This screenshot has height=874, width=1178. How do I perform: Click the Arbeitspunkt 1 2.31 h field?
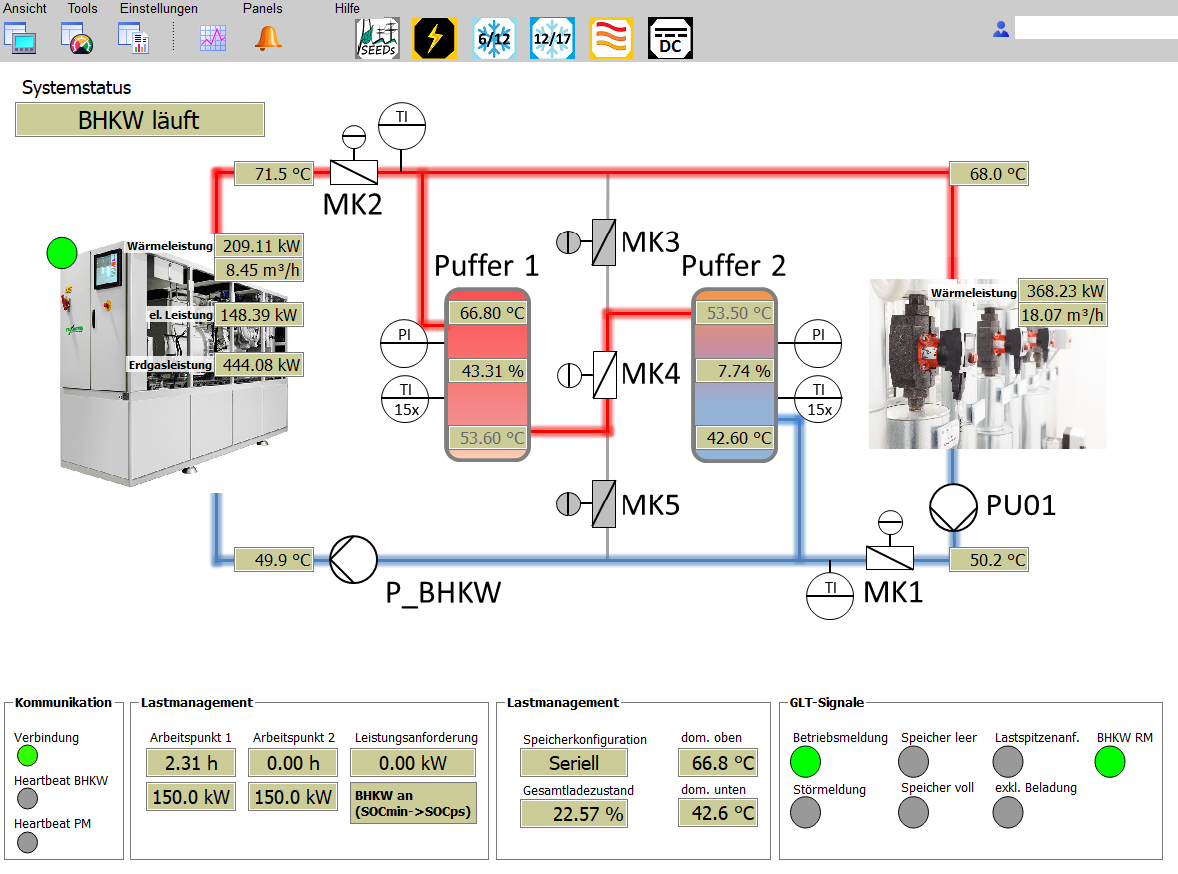(x=191, y=763)
